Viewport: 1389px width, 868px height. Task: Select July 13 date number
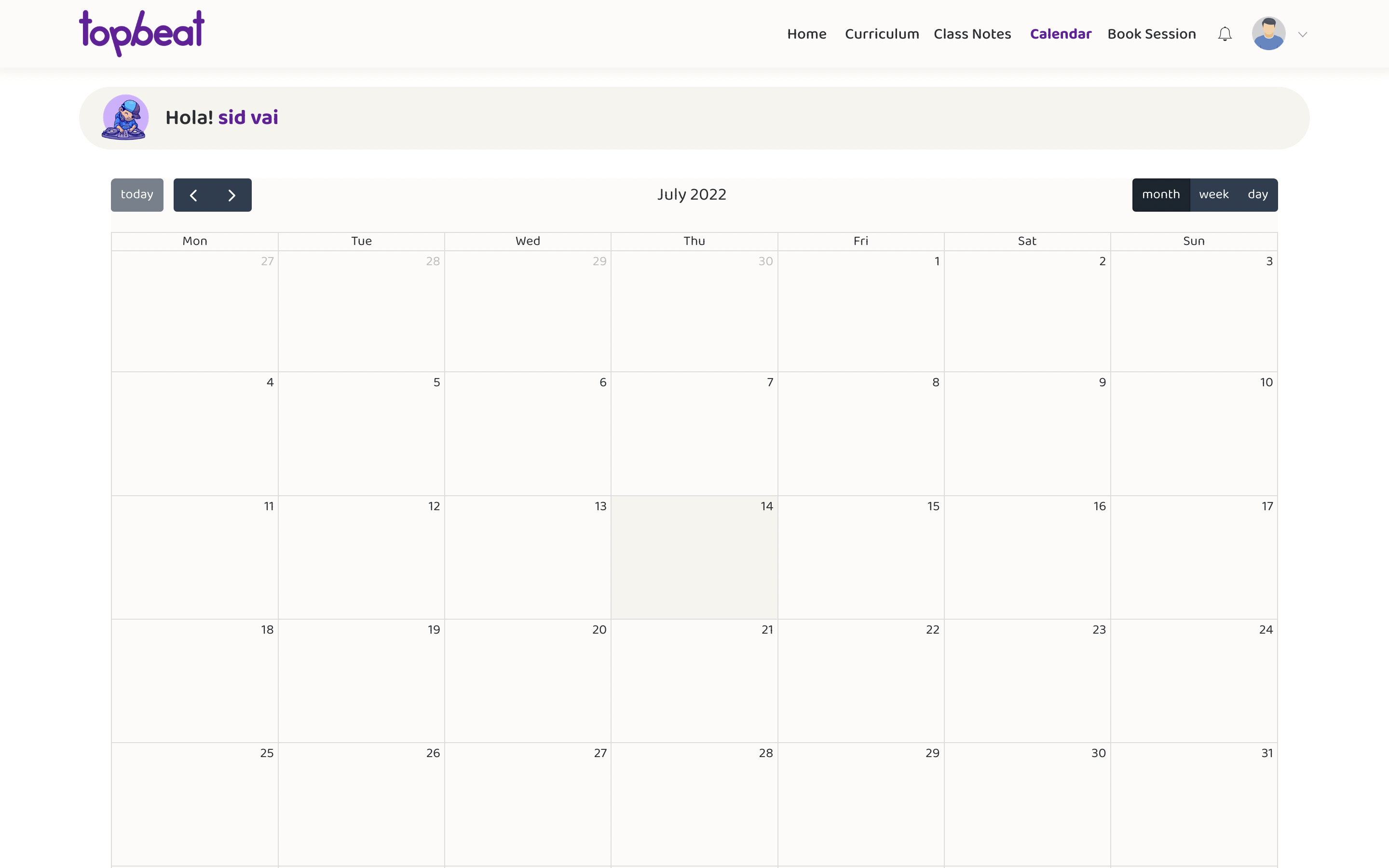pos(600,506)
